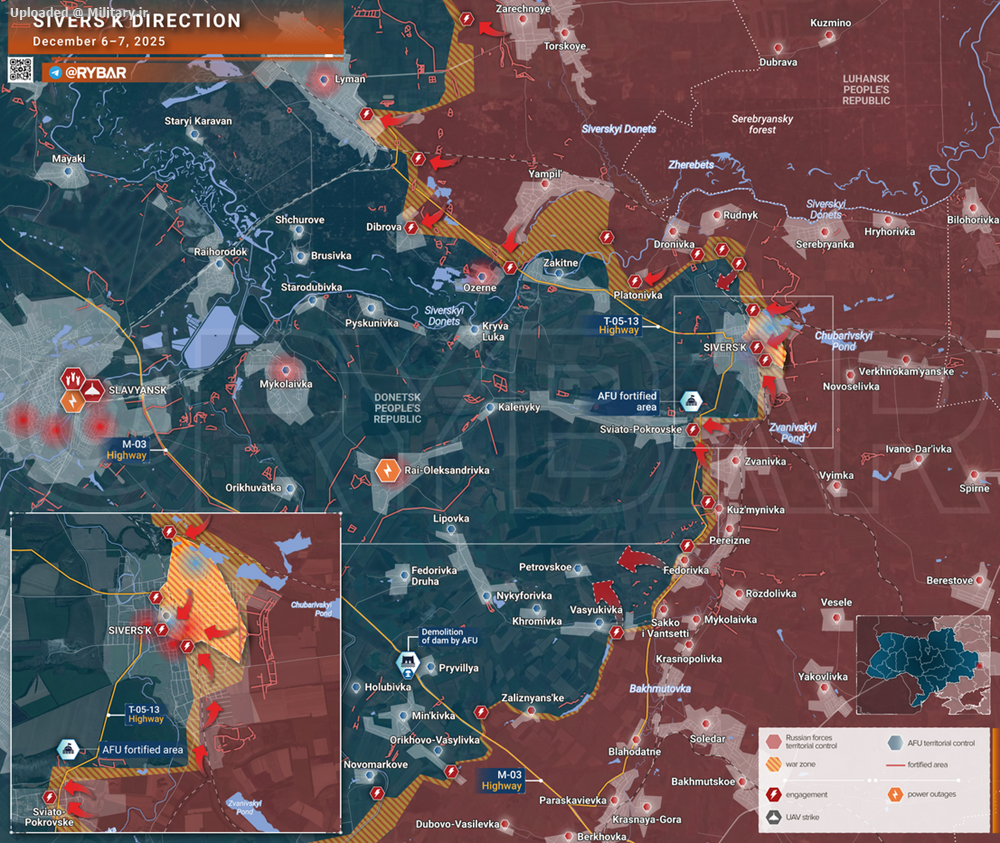Click the M-03 Highway label near Slavyansk
Screen dimensions: 1000x843
point(128,449)
